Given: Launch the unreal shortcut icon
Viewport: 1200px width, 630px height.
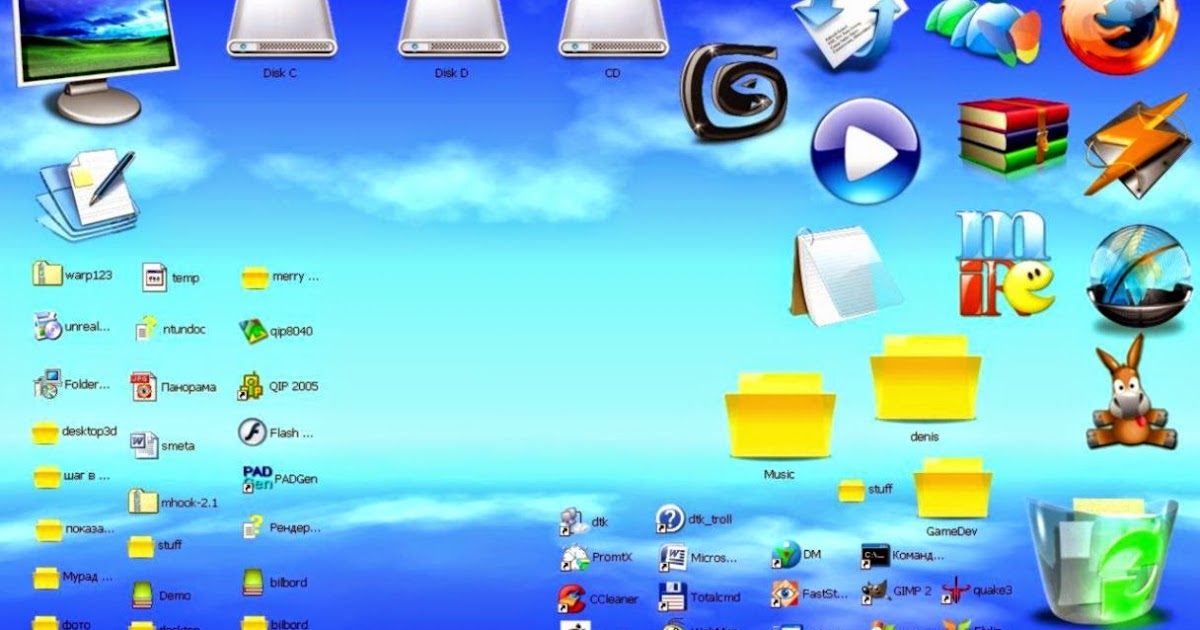Looking at the screenshot, I should point(47,326).
